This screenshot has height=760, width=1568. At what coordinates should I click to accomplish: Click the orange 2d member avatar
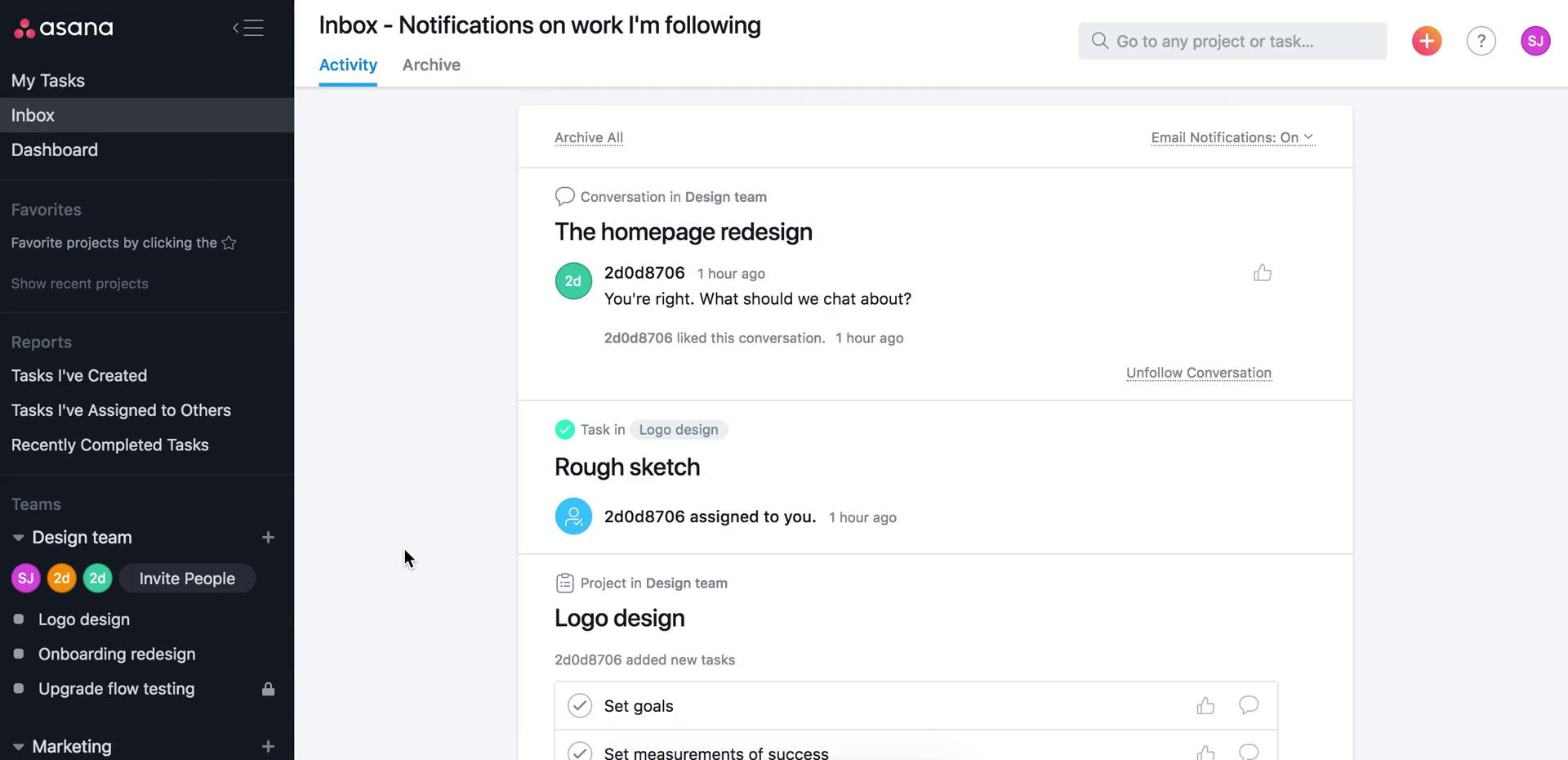[61, 579]
